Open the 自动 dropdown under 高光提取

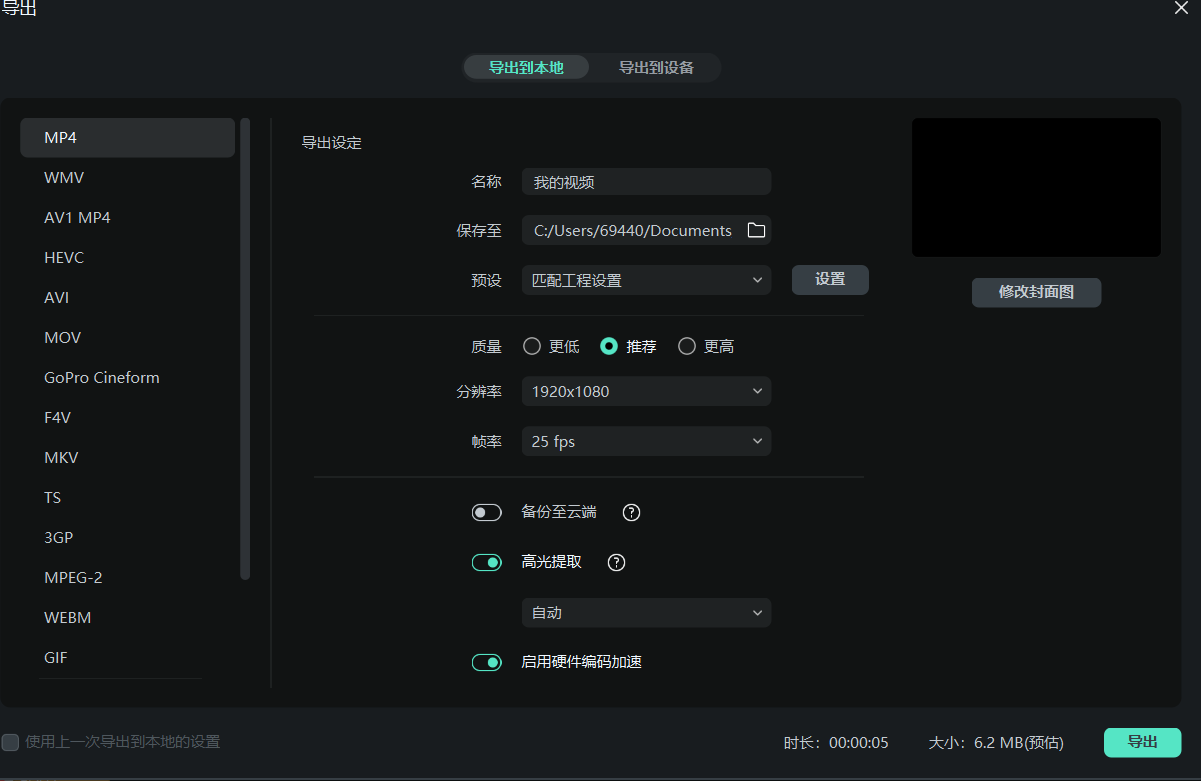click(x=645, y=612)
